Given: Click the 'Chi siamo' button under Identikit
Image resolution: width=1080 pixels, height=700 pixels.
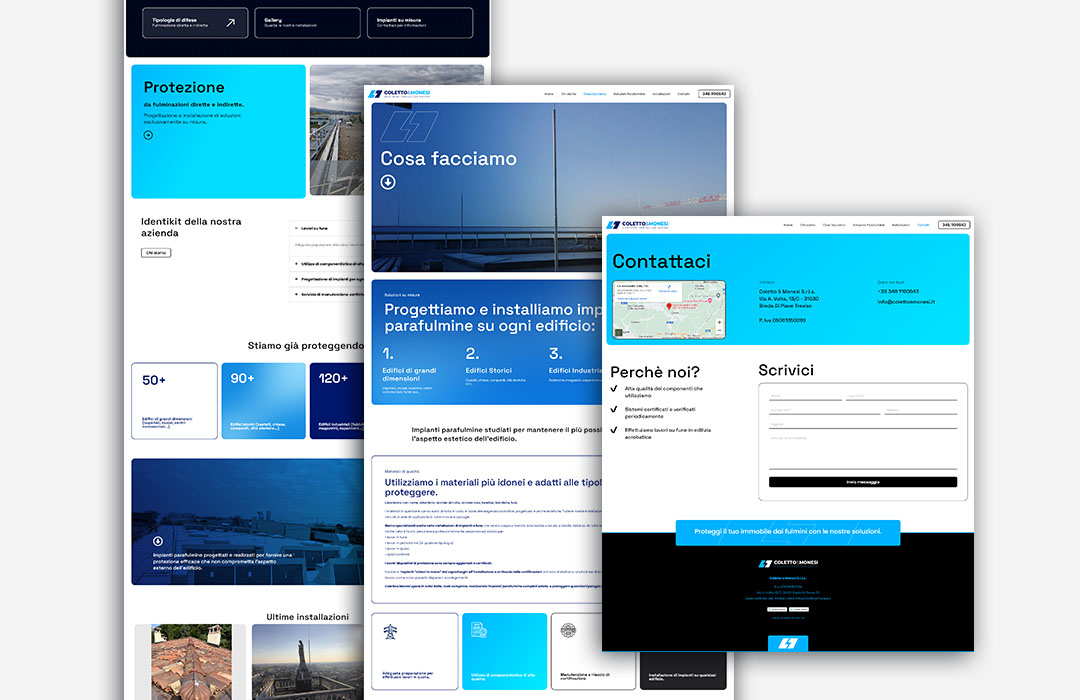Looking at the screenshot, I should (155, 253).
